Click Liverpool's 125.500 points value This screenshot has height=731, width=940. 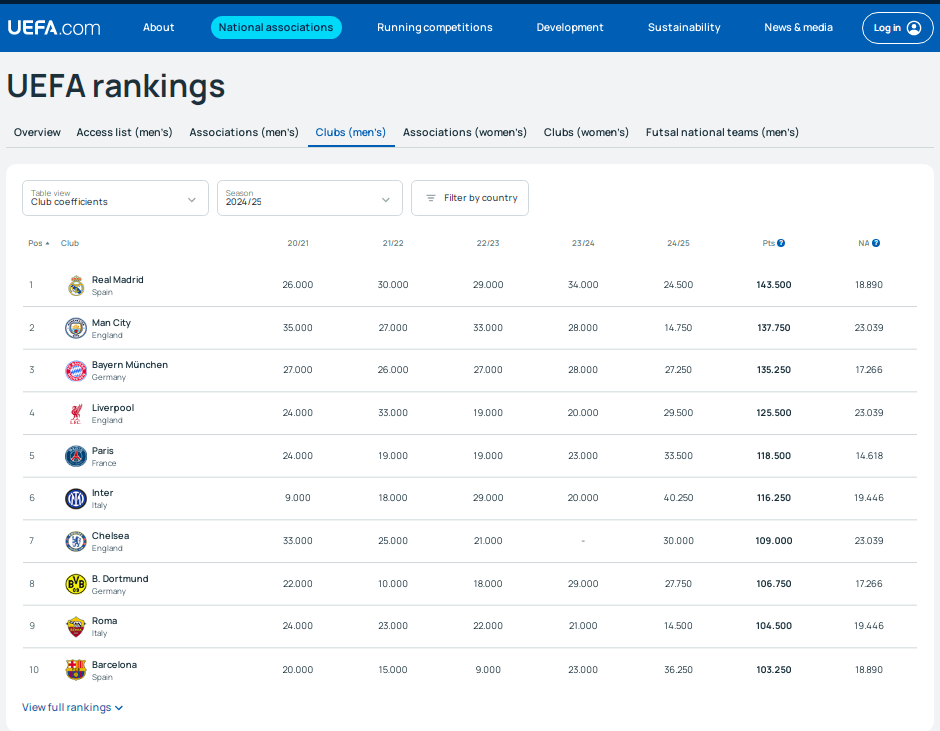pyautogui.click(x=774, y=413)
